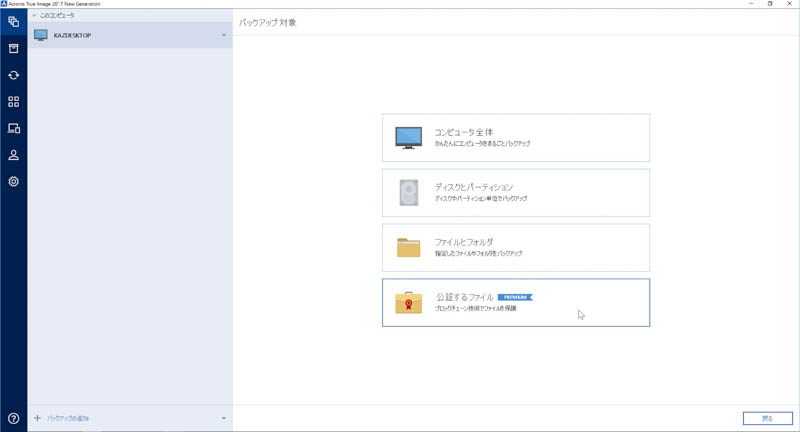800x432 pixels.
Task: Open the dropdown arrow beside バックアップの追加
Action: [223, 418]
